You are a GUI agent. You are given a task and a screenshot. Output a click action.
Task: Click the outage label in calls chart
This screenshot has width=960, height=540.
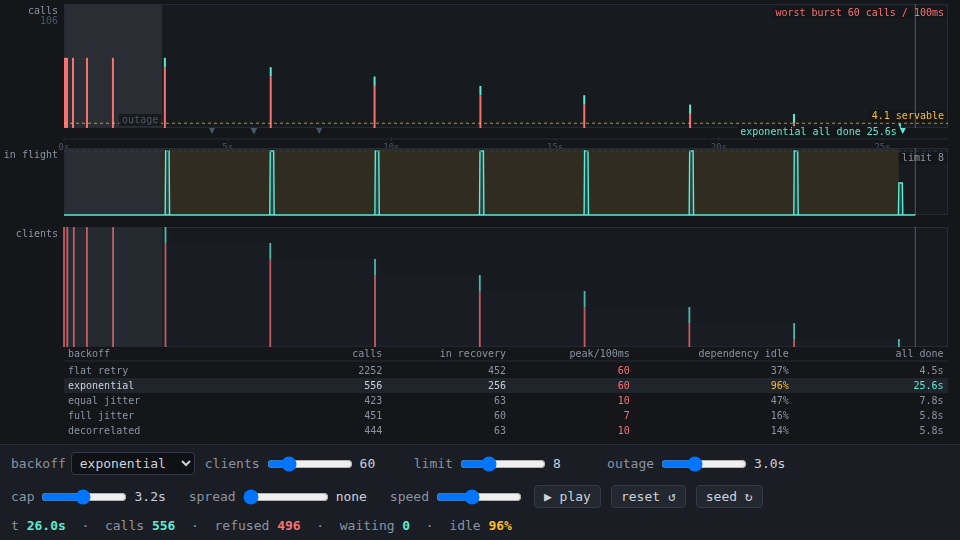140,119
